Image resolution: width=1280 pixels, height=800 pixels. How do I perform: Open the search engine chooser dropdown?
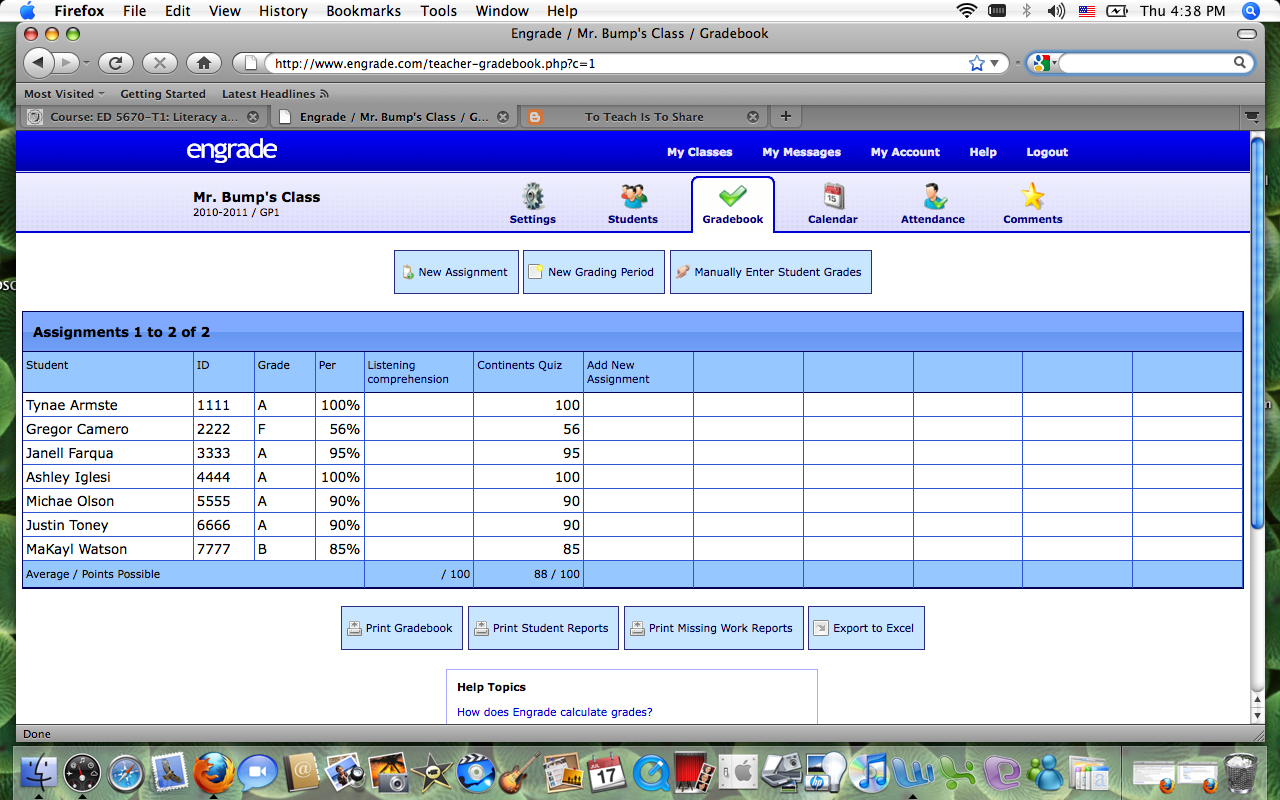point(1043,63)
